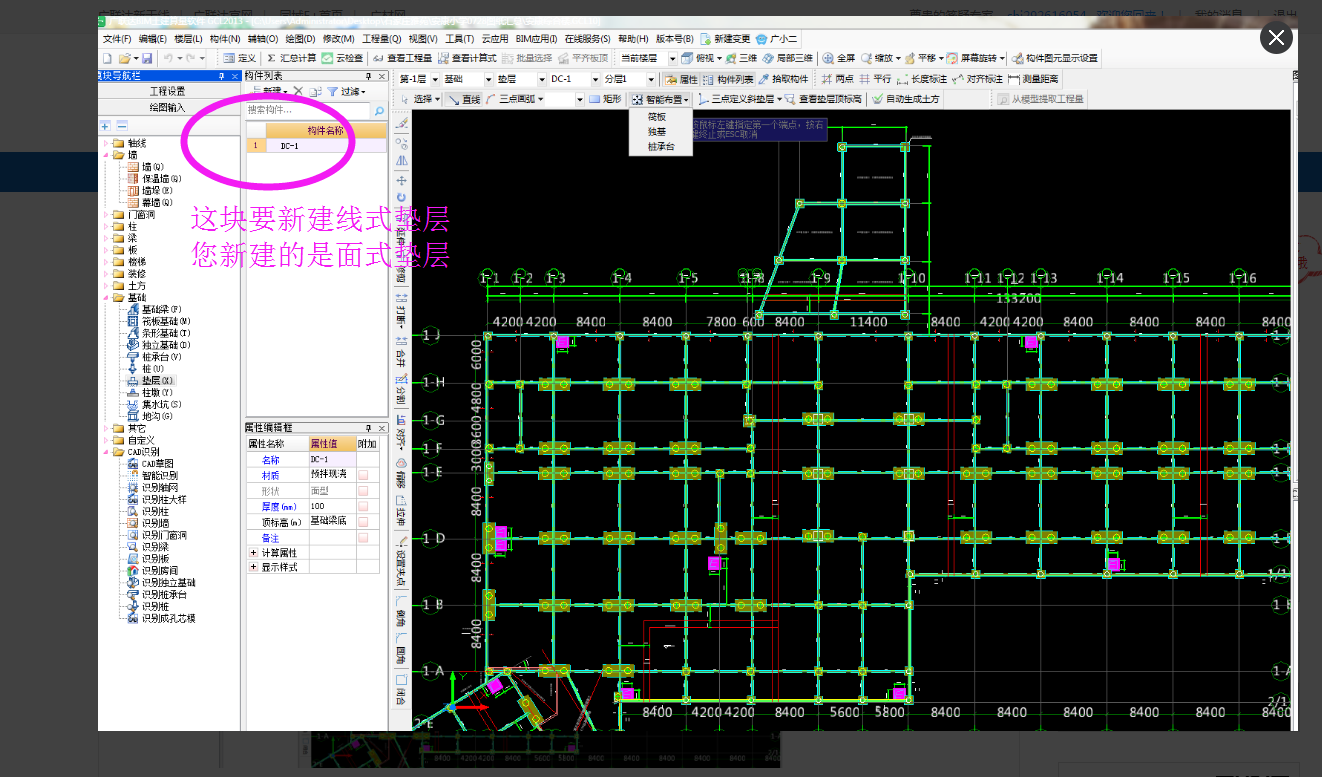
Task: Choose 桩承台 from smart layout menu
Action: tap(661, 146)
